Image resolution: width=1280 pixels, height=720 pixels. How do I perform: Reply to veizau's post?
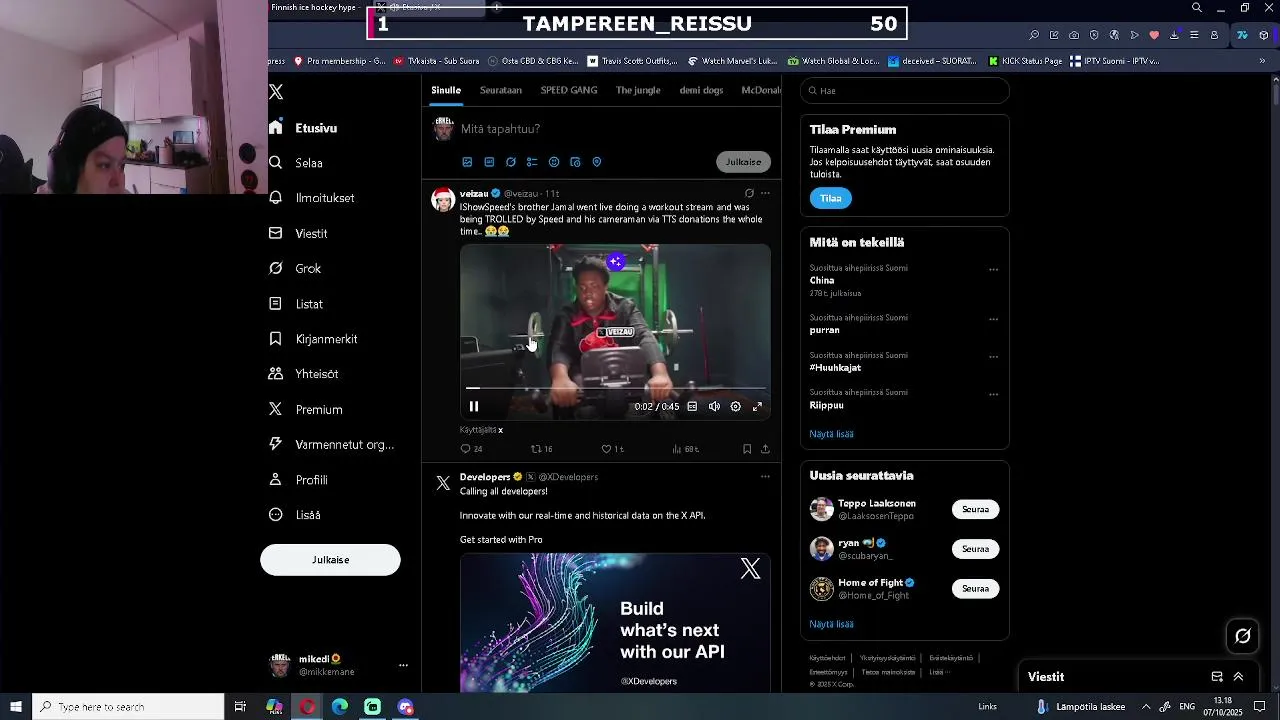pyautogui.click(x=470, y=449)
